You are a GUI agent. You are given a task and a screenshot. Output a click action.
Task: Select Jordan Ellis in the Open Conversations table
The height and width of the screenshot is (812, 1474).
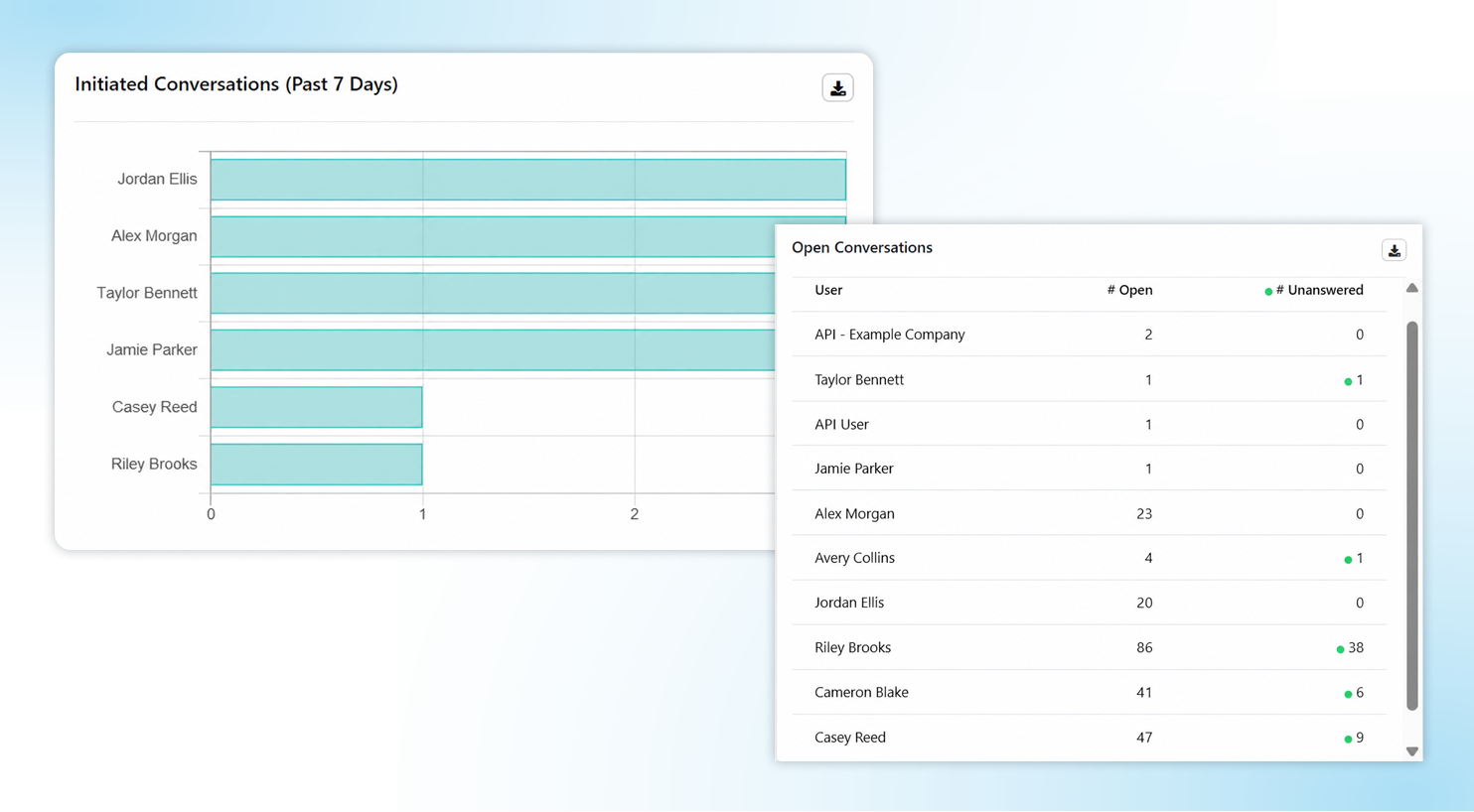(x=1089, y=603)
